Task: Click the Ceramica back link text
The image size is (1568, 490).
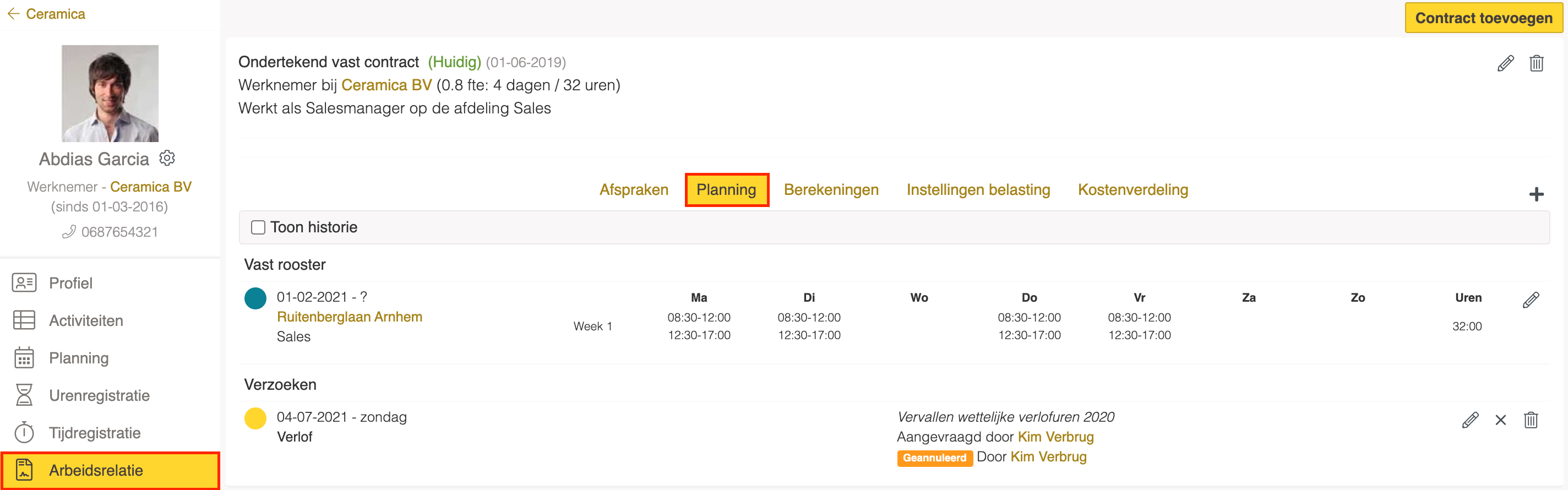Action: [56, 13]
